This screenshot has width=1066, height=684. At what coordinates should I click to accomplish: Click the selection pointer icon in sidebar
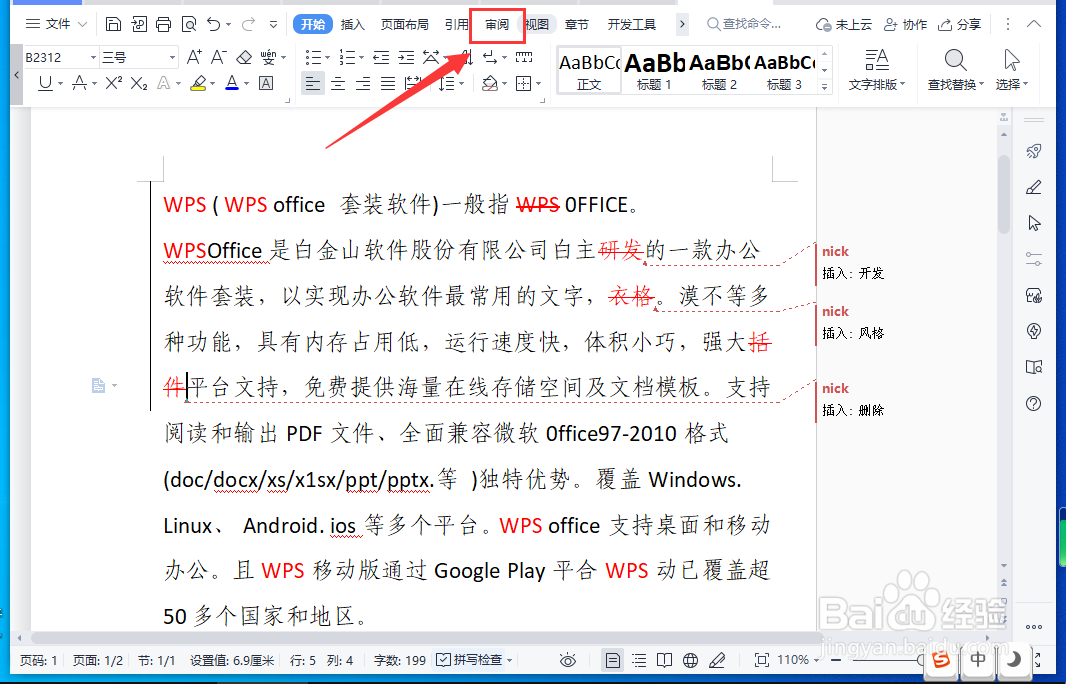pyautogui.click(x=1033, y=223)
